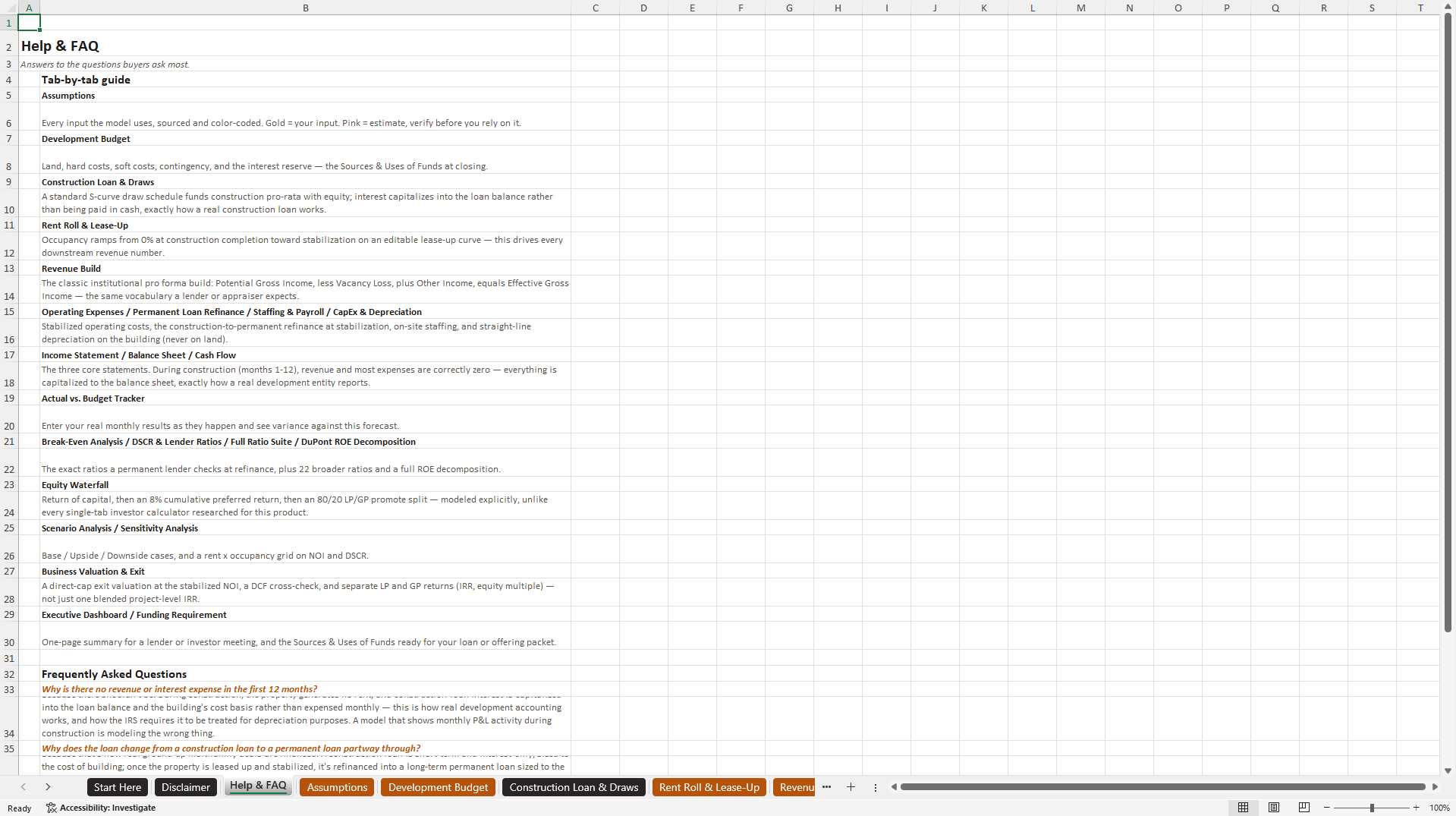Add a new sheet with plus icon
Viewport: 1456px width, 816px height.
[x=851, y=787]
